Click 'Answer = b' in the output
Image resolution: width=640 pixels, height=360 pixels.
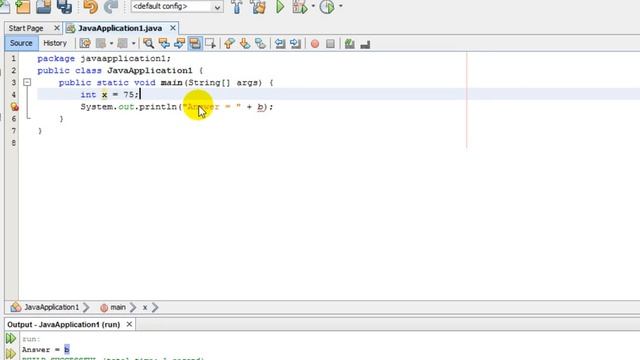46,350
